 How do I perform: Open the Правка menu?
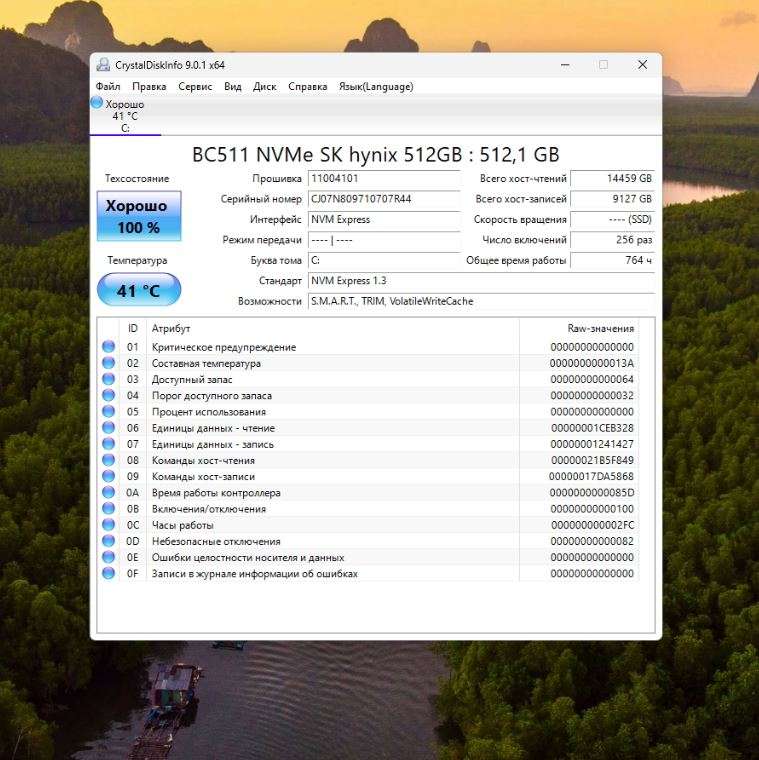pos(149,87)
